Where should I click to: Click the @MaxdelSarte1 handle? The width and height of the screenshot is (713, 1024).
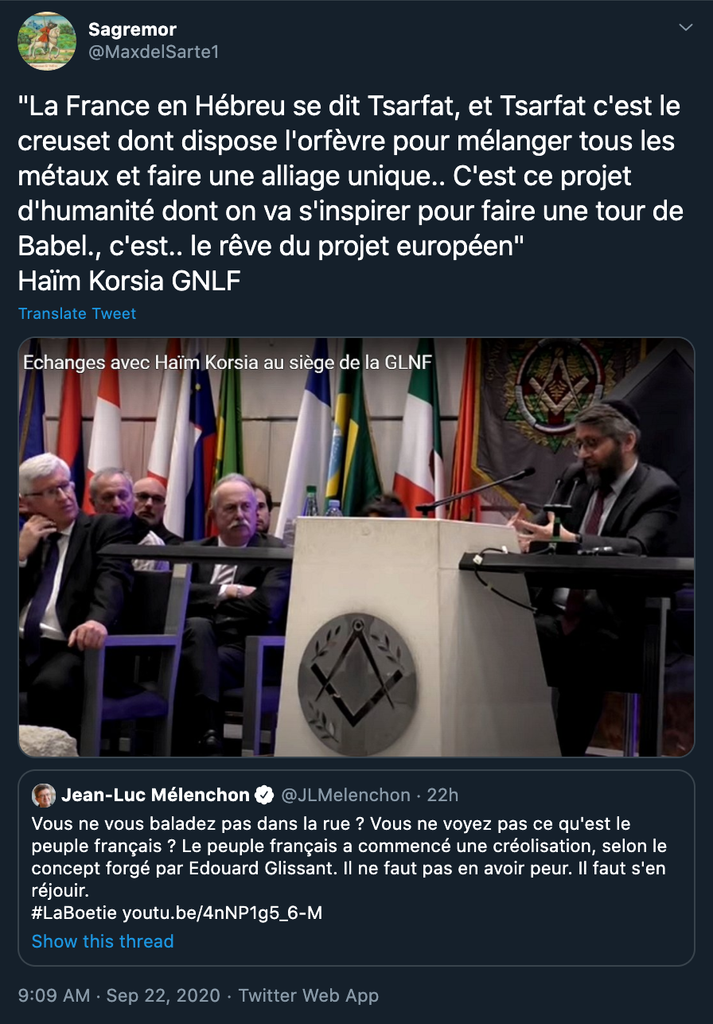[153, 52]
